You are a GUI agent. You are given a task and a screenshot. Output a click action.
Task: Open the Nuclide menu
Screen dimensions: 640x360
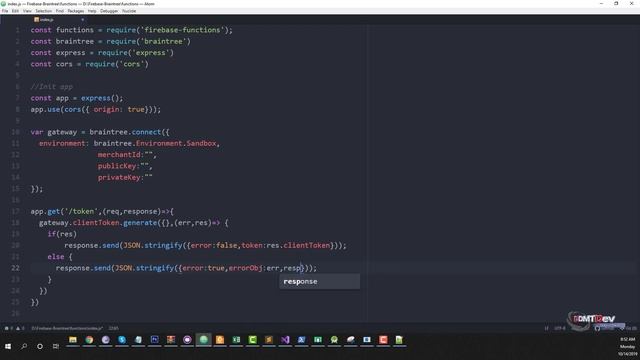[x=129, y=11]
